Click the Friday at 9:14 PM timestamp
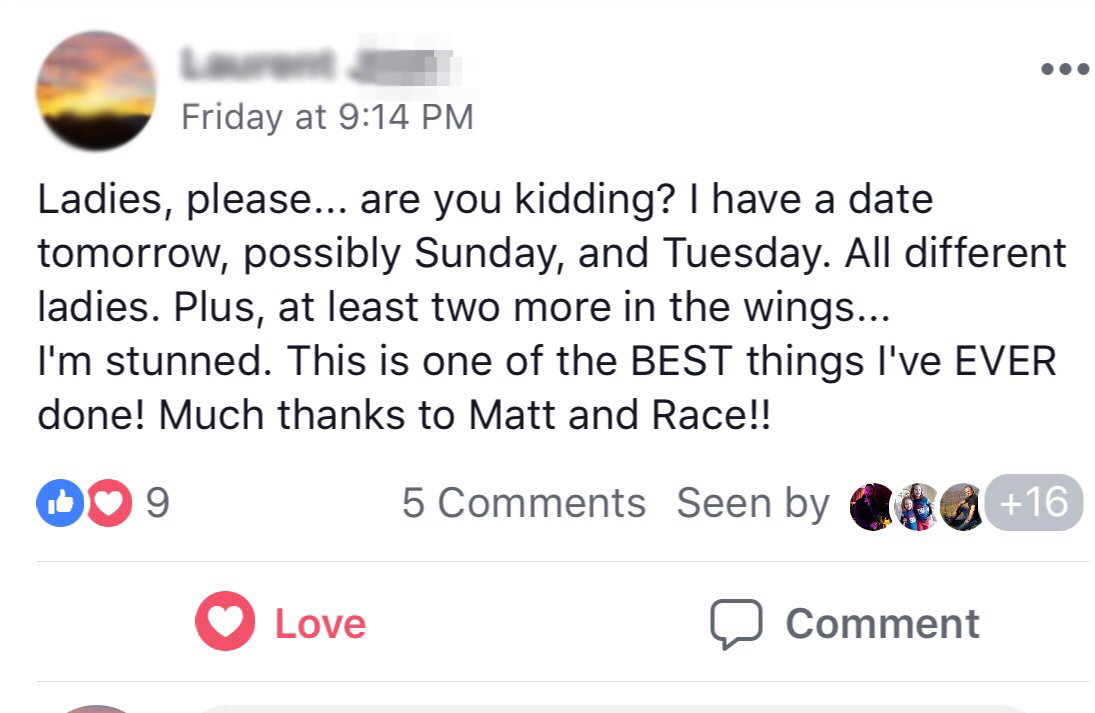The width and height of the screenshot is (1095, 713). (x=327, y=117)
